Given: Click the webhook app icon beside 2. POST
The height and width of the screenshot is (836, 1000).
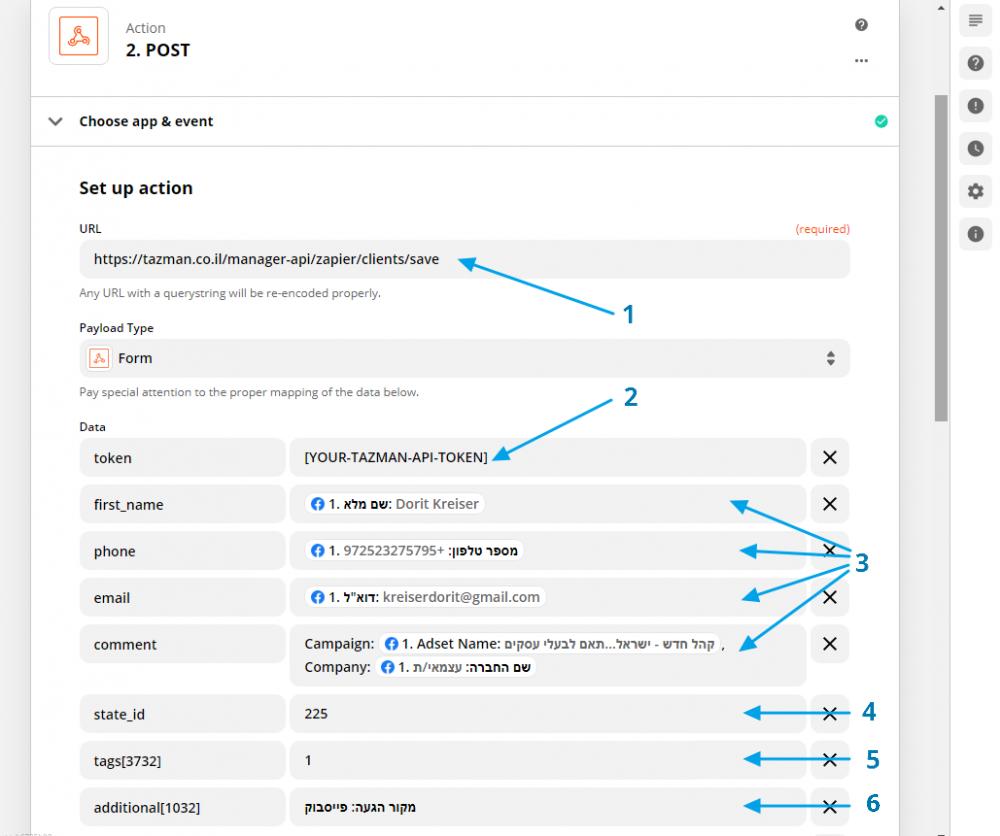Looking at the screenshot, I should [78, 37].
